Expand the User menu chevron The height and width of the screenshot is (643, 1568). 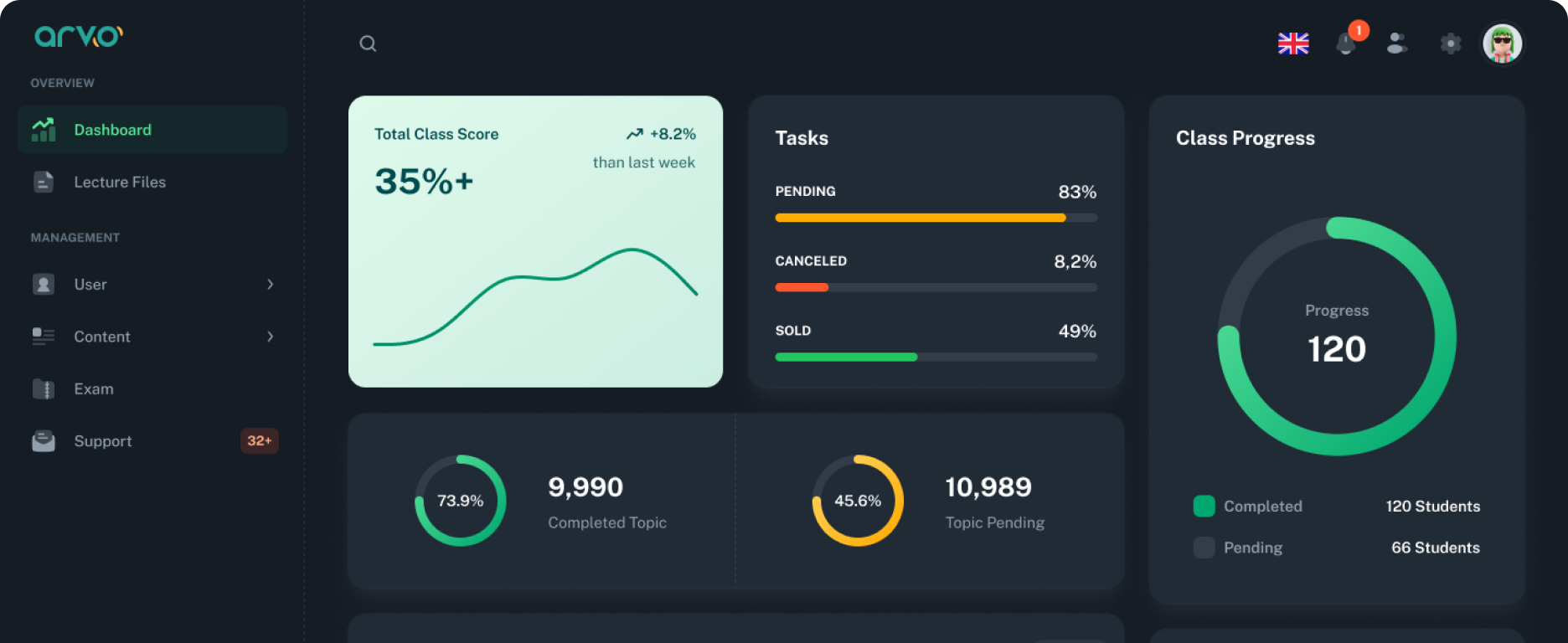(270, 285)
